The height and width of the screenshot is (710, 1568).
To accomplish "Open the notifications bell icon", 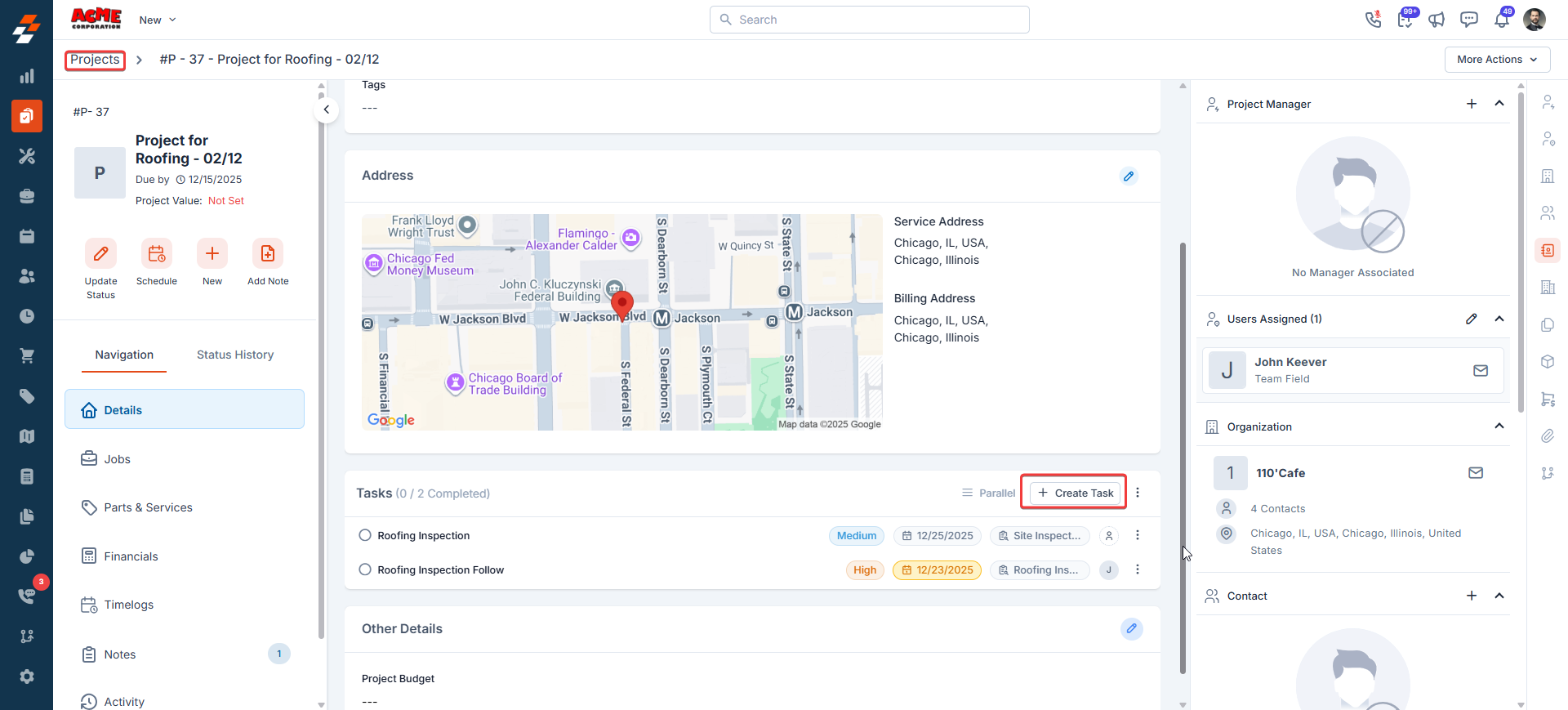I will (1502, 20).
